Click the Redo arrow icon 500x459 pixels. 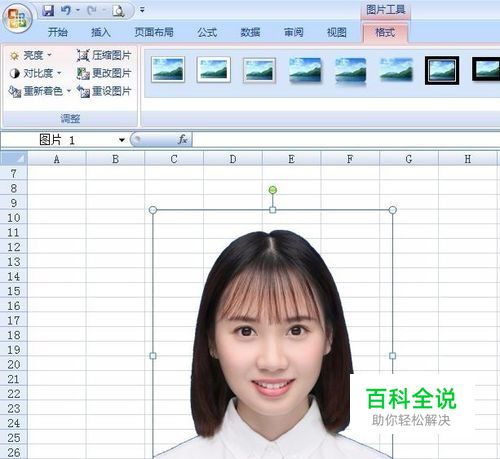[x=92, y=11]
